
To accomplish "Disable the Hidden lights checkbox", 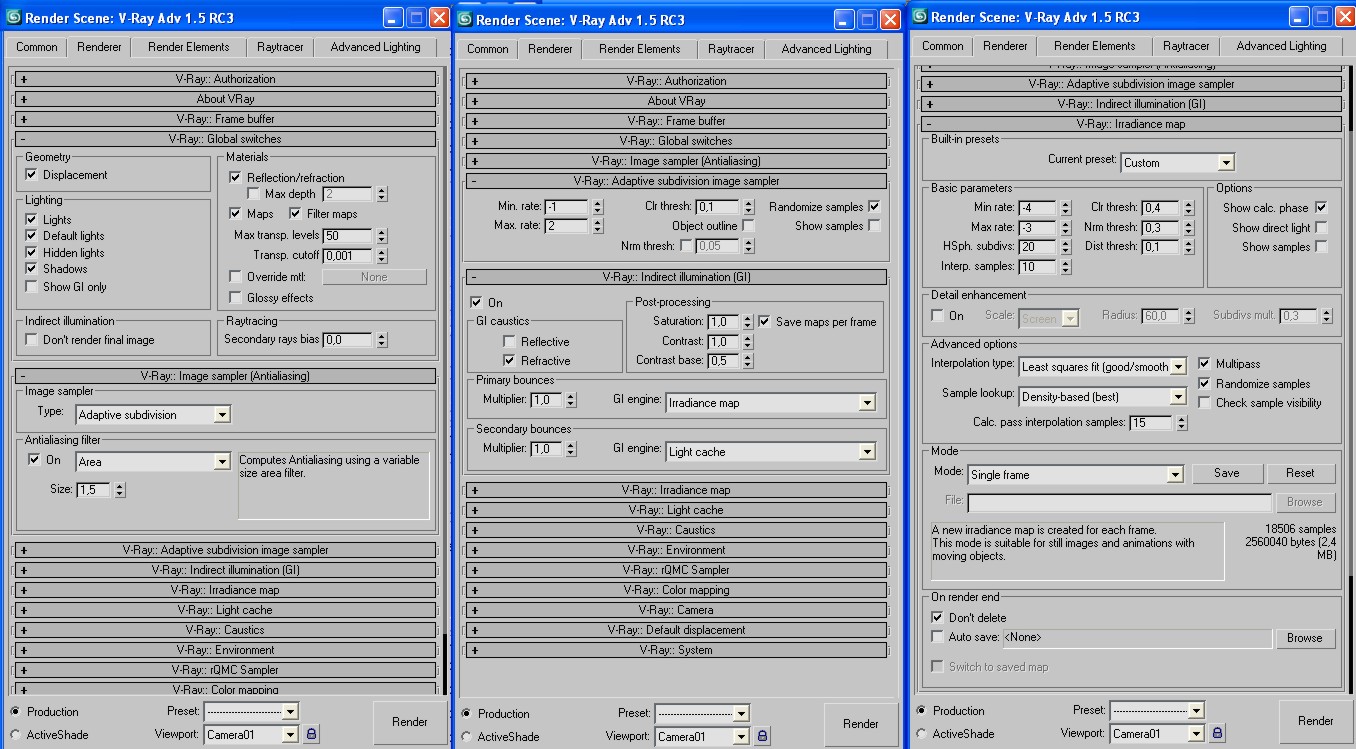I will point(31,253).
